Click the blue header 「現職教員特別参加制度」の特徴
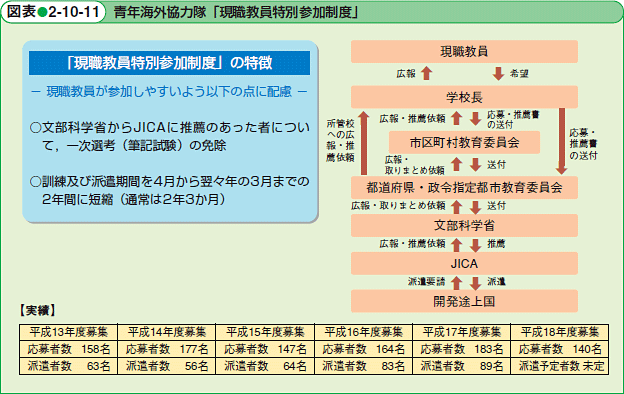Image resolution: width=624 pixels, height=394 pixels. coord(170,63)
